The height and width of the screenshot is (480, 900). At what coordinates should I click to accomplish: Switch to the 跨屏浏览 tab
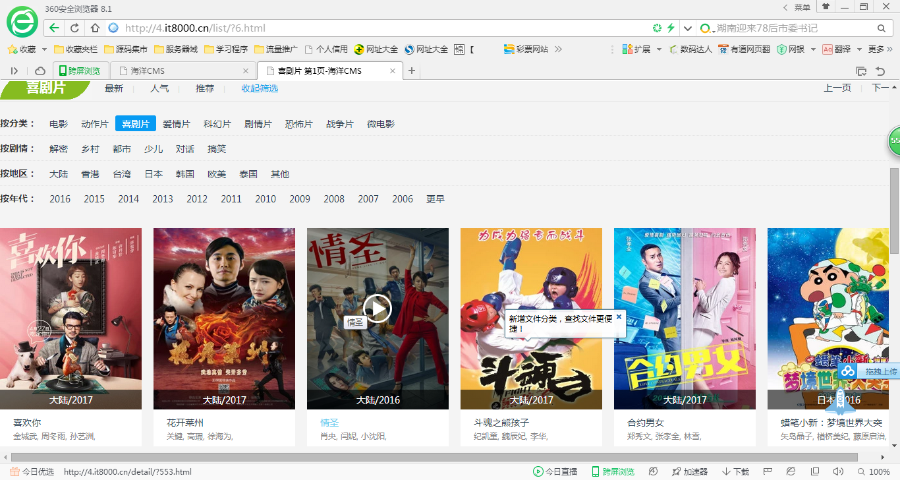pos(79,71)
